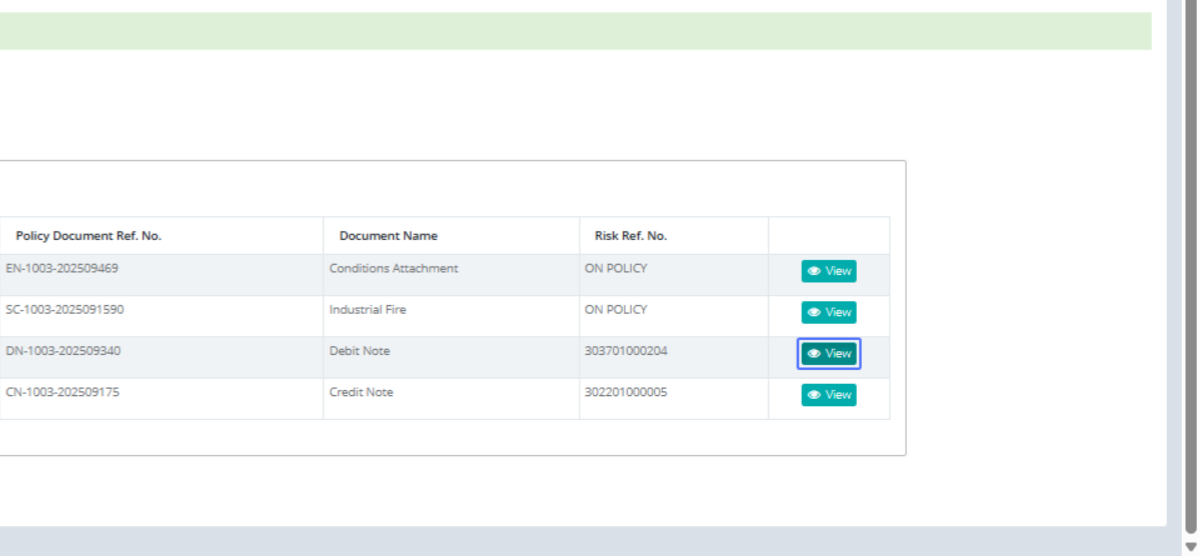Viewport: 1200px width, 556px height.
Task: Select reference DN-1003-202509340 cell
Action: [x=63, y=351]
